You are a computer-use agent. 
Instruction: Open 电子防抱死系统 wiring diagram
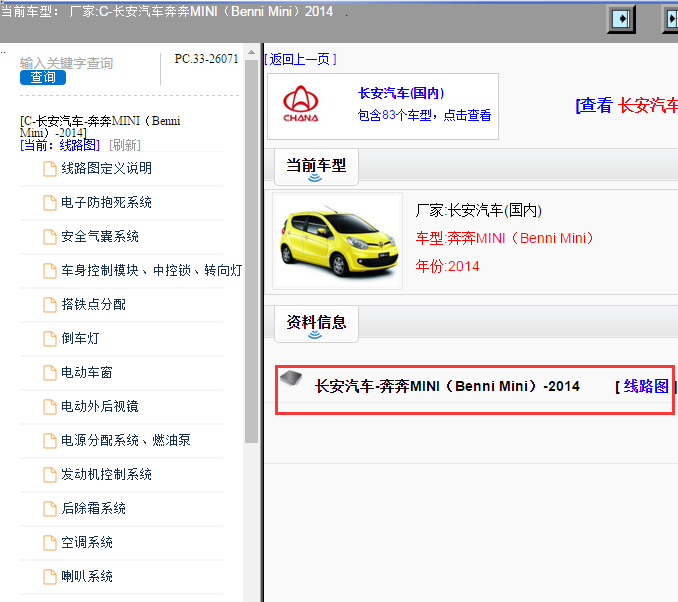pos(106,202)
